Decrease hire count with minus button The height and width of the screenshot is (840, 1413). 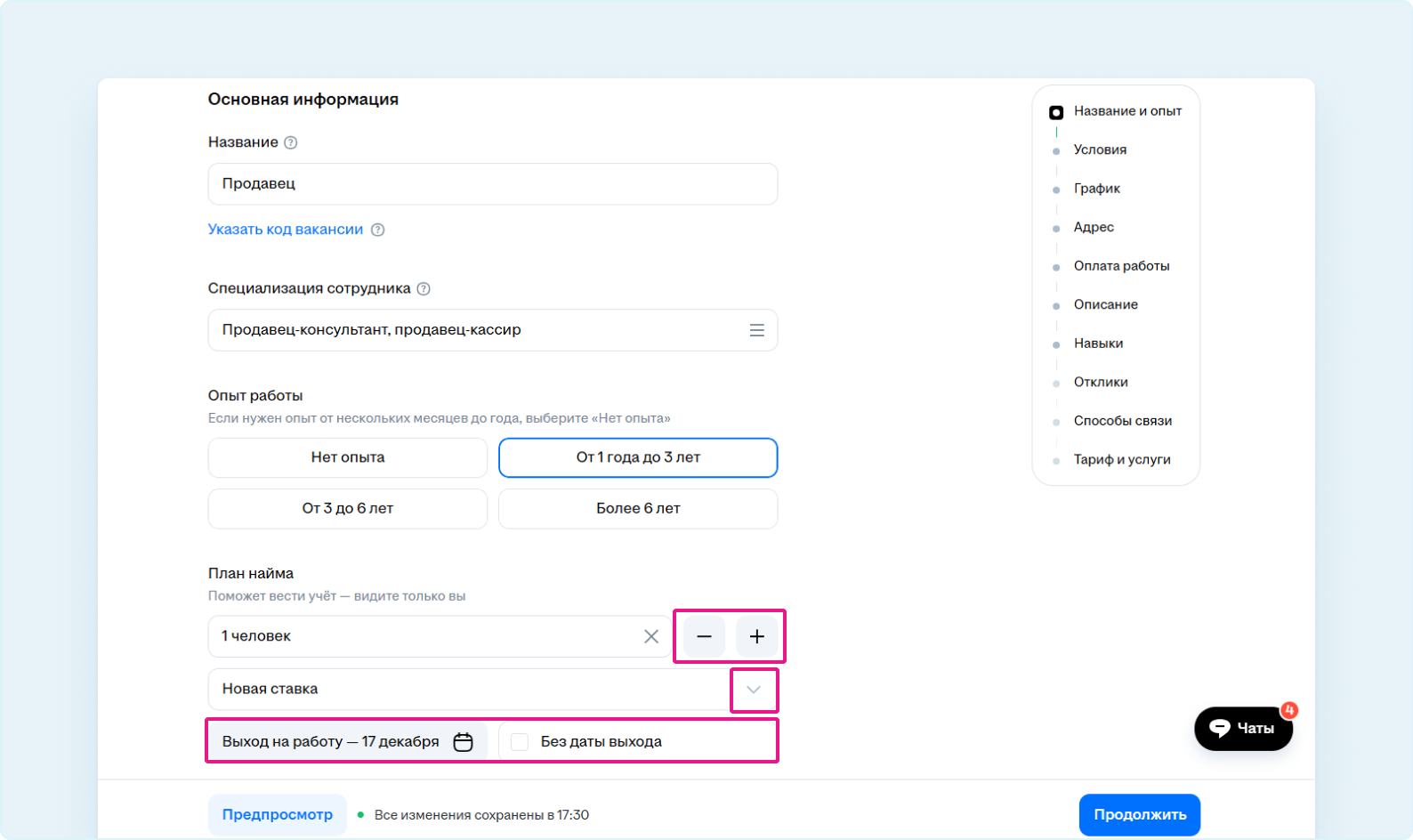704,636
